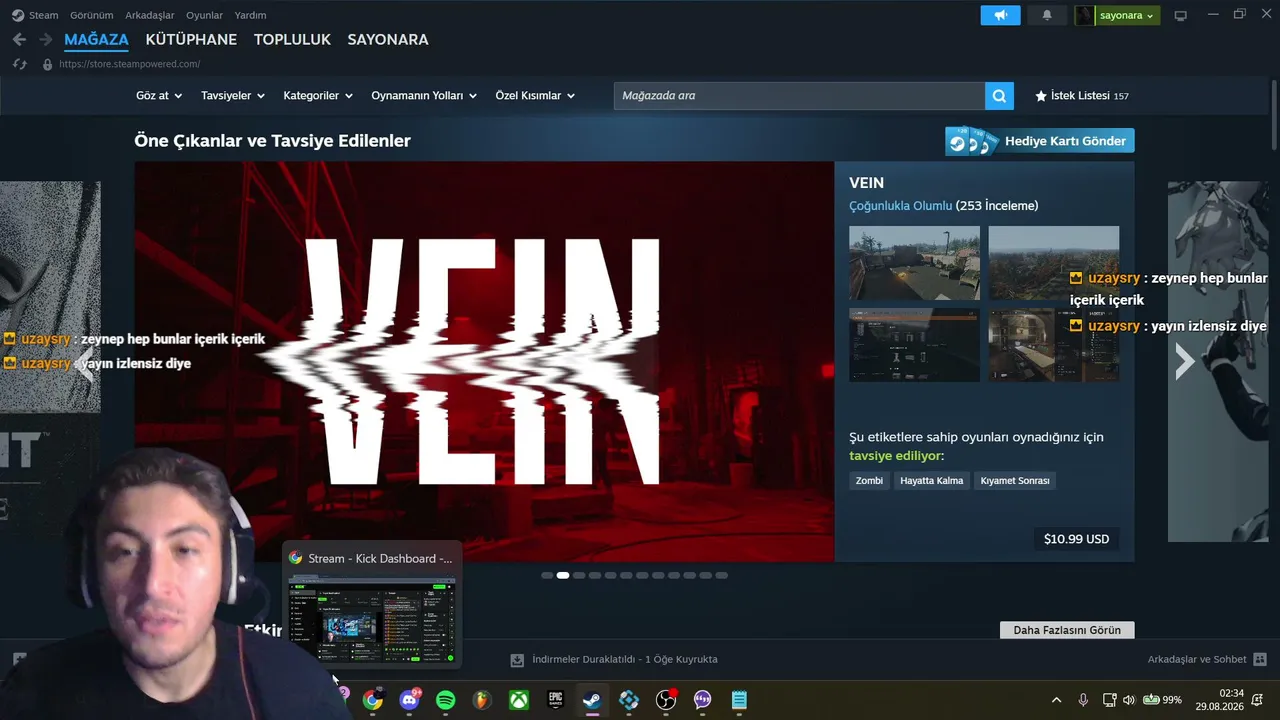Open the Friends and Chat icon
Image resolution: width=1280 pixels, height=720 pixels.
point(1260,660)
